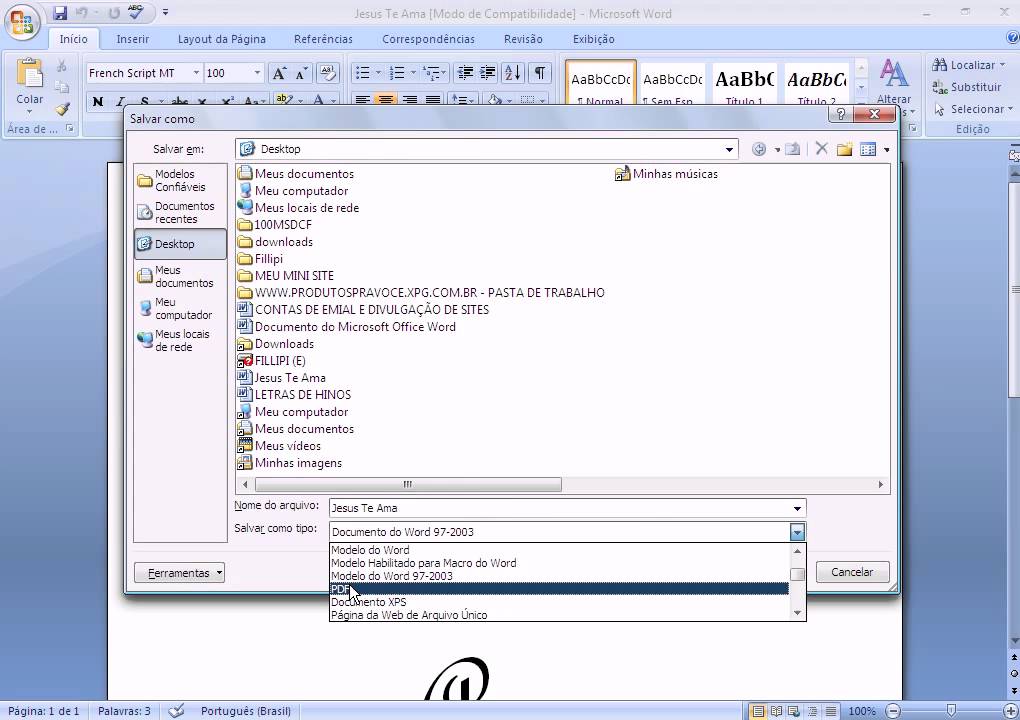Increase font size with the grow font icon
Image resolution: width=1020 pixels, height=720 pixels.
click(x=279, y=73)
